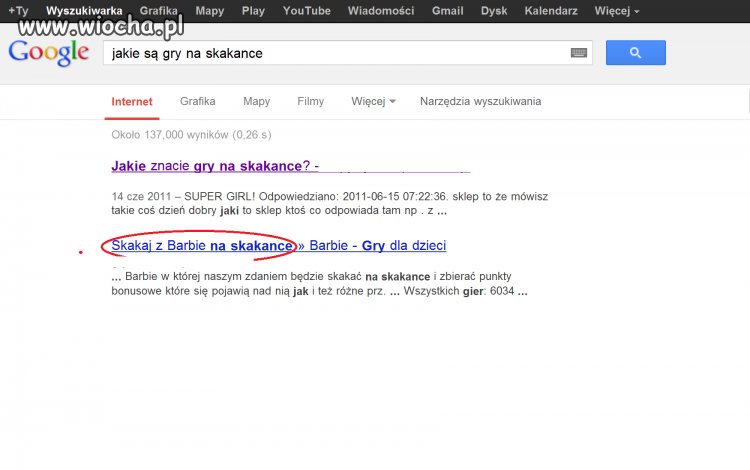The width and height of the screenshot is (750, 470).
Task: Expand Więcej dropdown under search box
Action: 373,101
